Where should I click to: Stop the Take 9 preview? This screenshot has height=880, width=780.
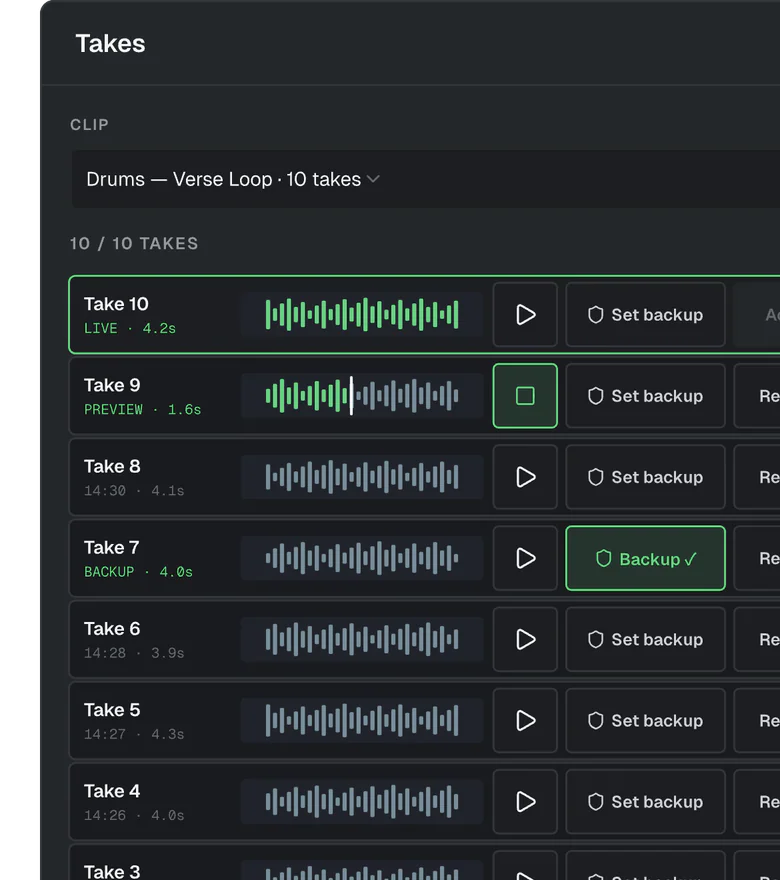[x=525, y=396]
